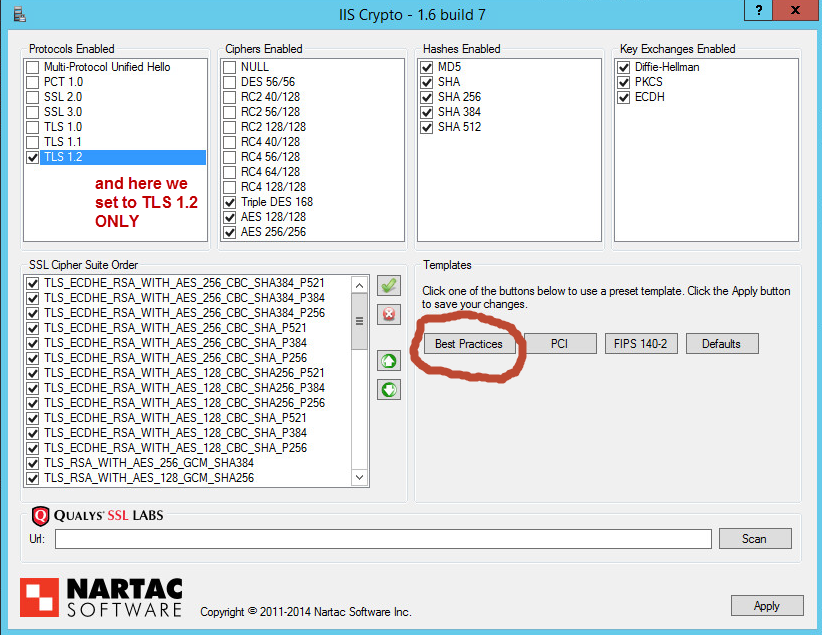Enable RC4 64/128 cipher
The height and width of the screenshot is (635, 822).
click(x=229, y=172)
